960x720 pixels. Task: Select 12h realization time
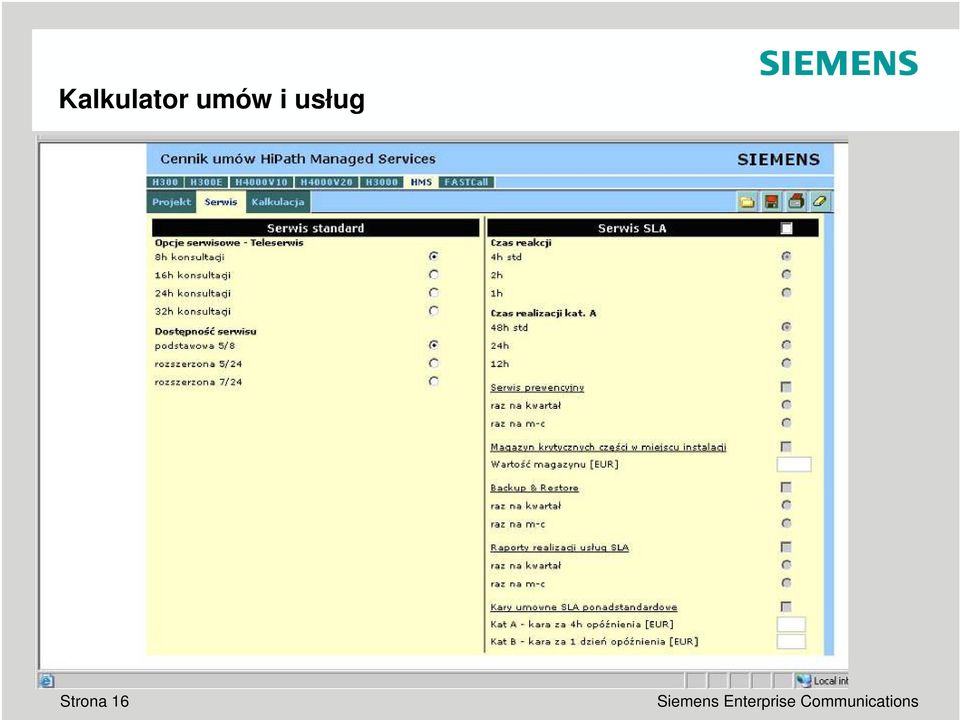[x=786, y=363]
